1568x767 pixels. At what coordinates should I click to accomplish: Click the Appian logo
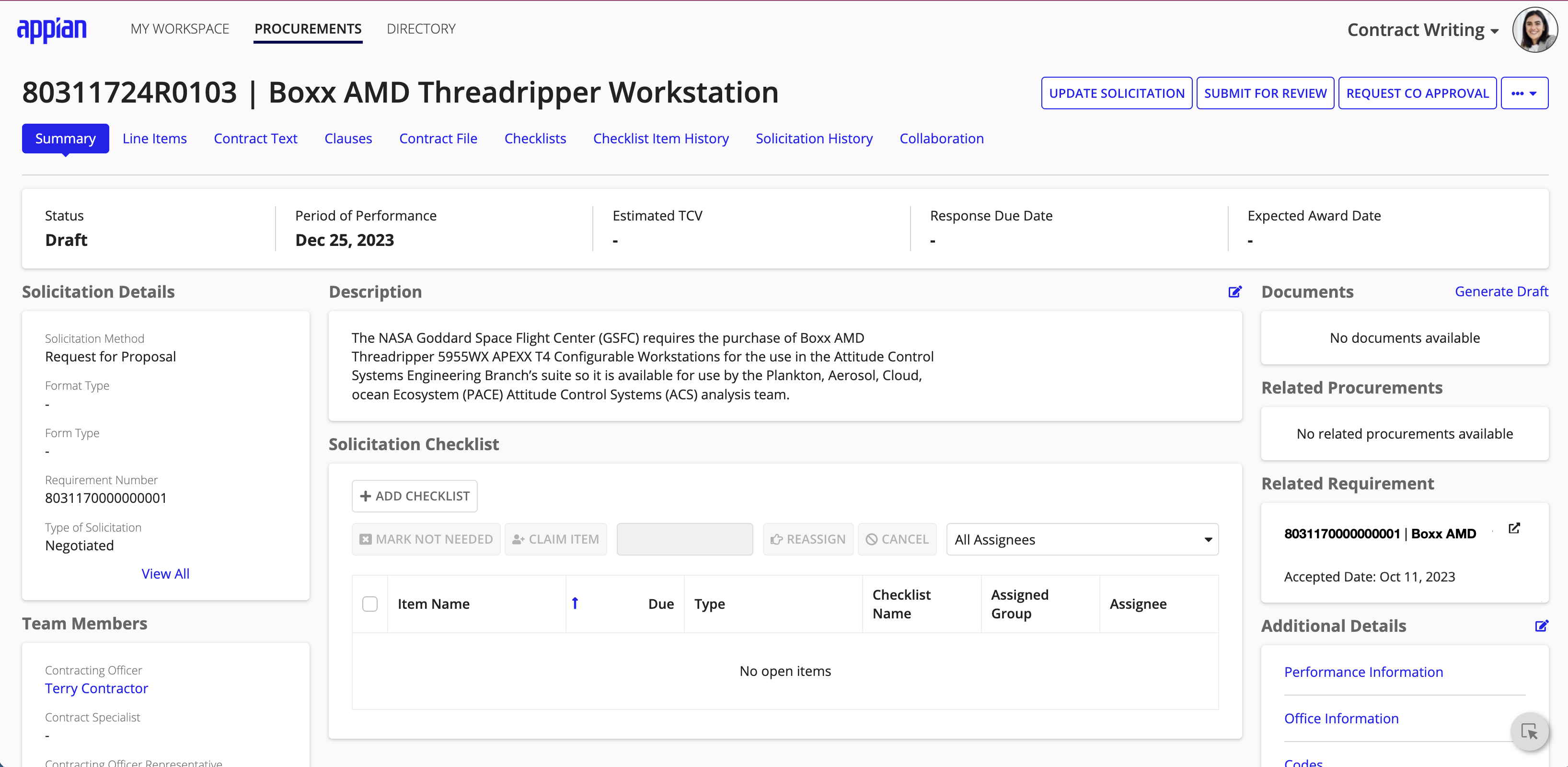click(52, 29)
